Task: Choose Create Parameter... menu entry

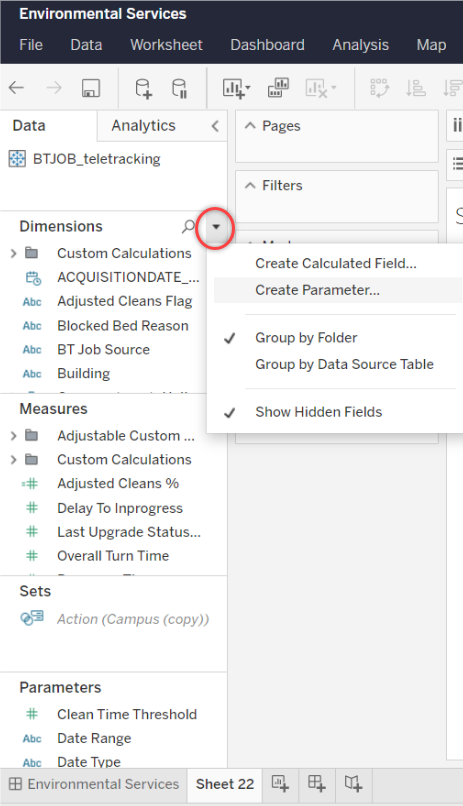Action: pos(318,290)
